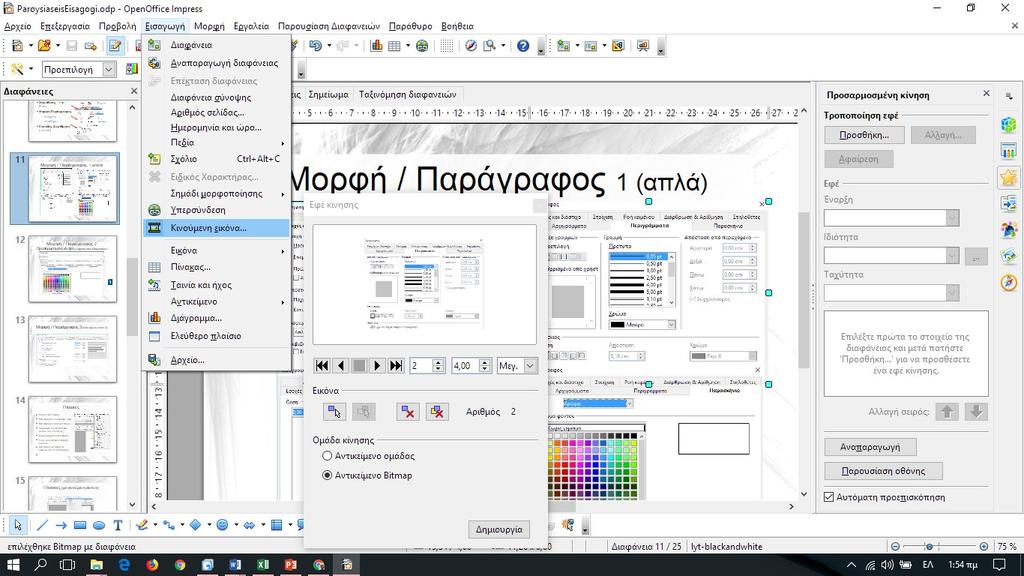This screenshot has height=576, width=1024.
Task: Click the zoom slider in the status bar
Action: (939, 546)
